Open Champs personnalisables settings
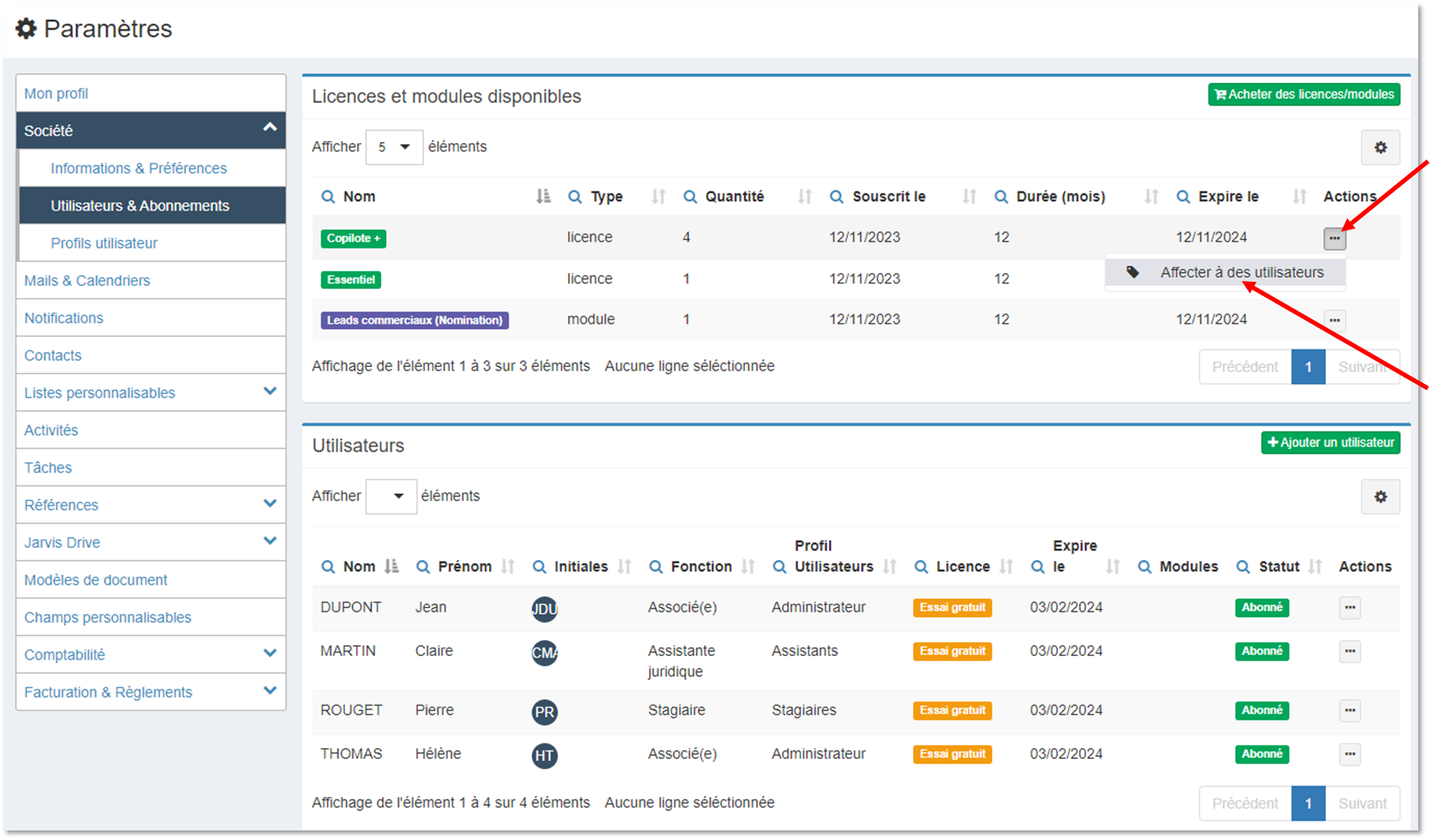This screenshot has height=840, width=1430. click(x=151, y=618)
